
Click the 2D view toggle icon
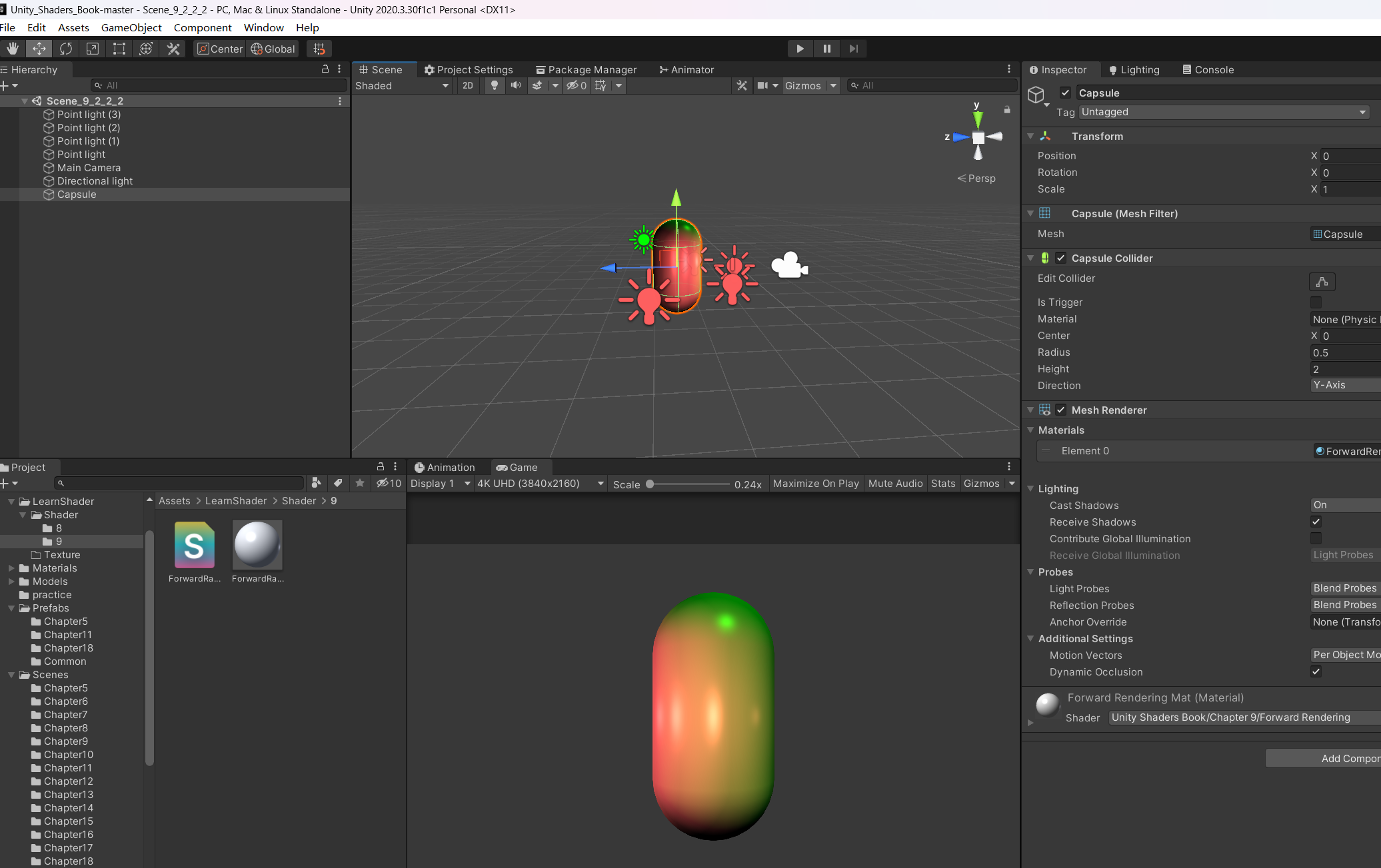pyautogui.click(x=467, y=85)
